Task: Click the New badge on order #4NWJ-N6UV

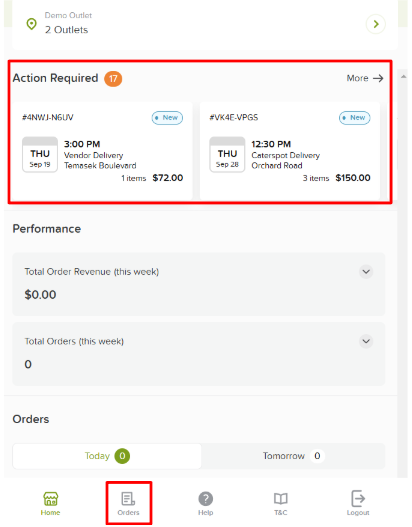Action: click(167, 118)
